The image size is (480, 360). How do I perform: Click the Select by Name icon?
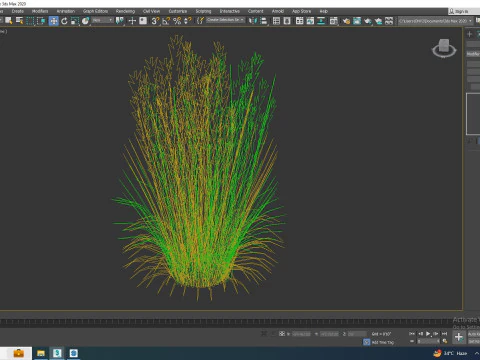(20, 21)
